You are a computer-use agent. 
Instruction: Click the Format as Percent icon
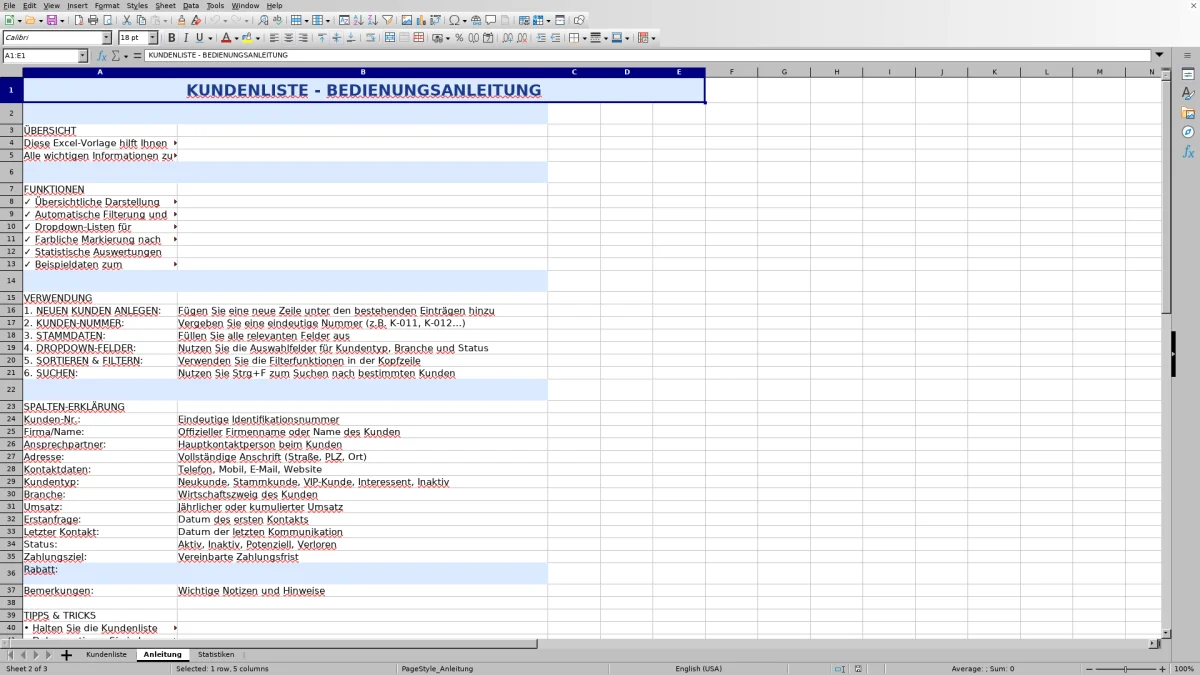[459, 38]
